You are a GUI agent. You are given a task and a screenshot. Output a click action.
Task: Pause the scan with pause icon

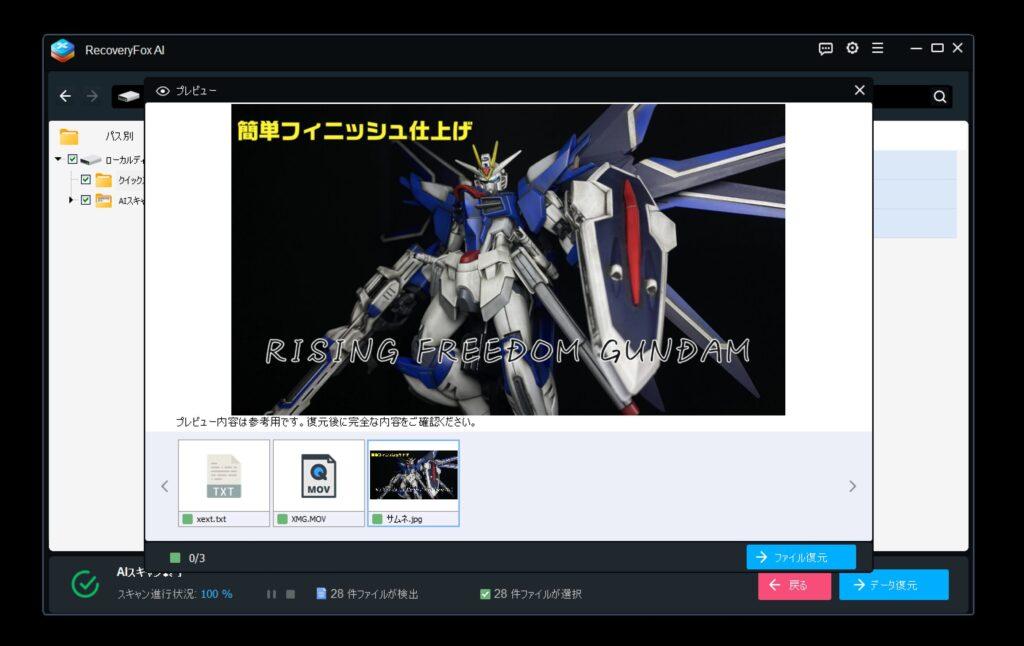(x=271, y=594)
